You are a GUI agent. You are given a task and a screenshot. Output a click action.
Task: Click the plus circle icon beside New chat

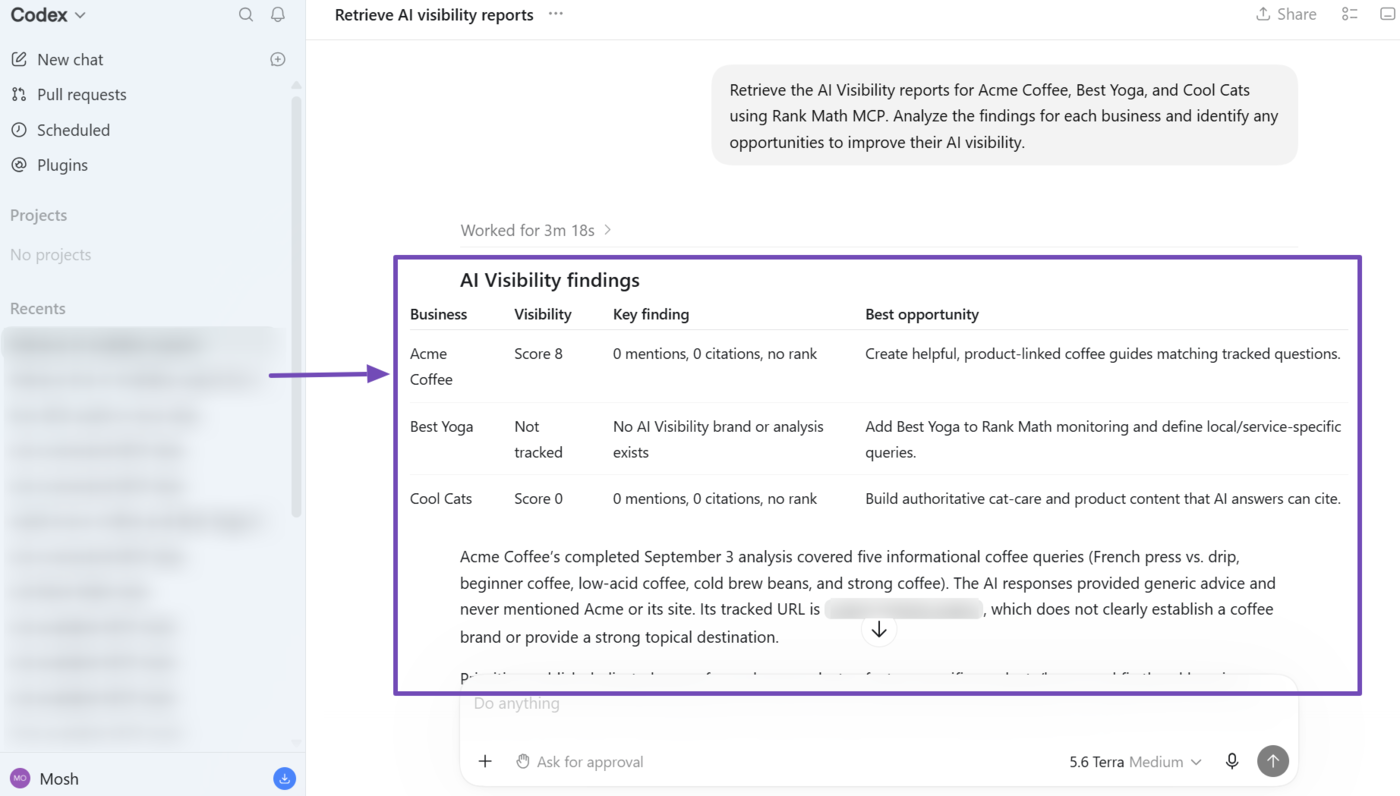coord(278,60)
